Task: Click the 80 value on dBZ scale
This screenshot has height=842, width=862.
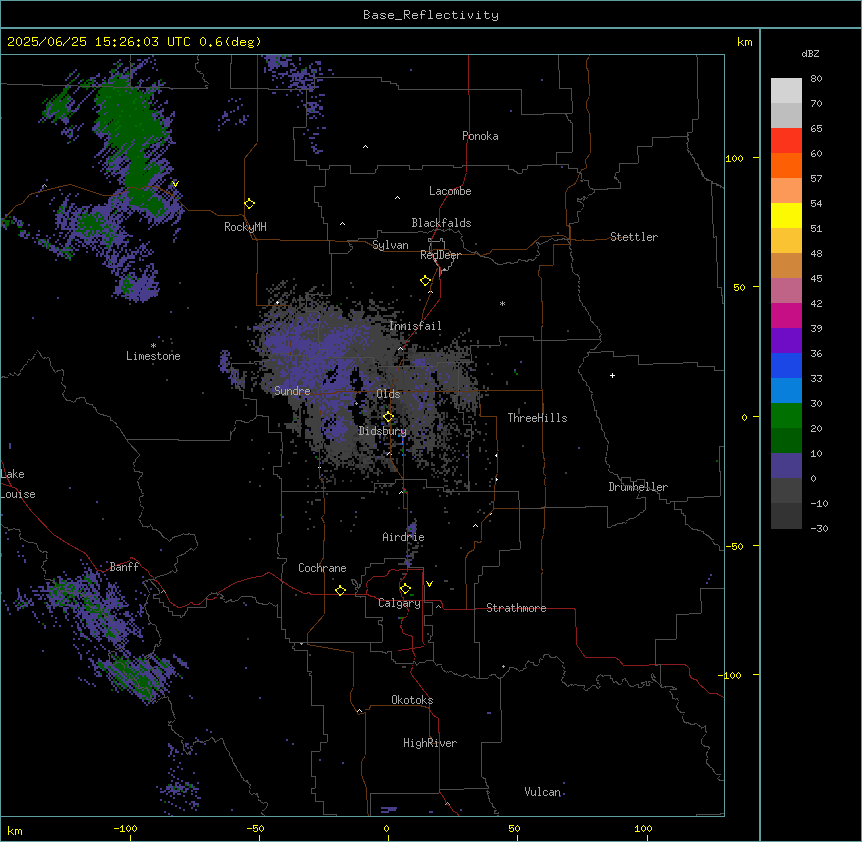Action: 816,79
